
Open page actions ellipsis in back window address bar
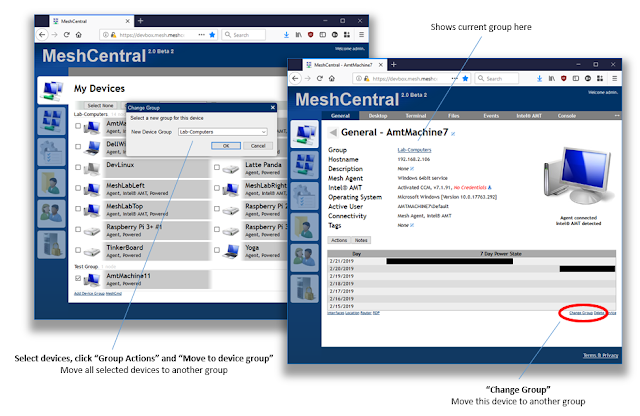pos(201,35)
